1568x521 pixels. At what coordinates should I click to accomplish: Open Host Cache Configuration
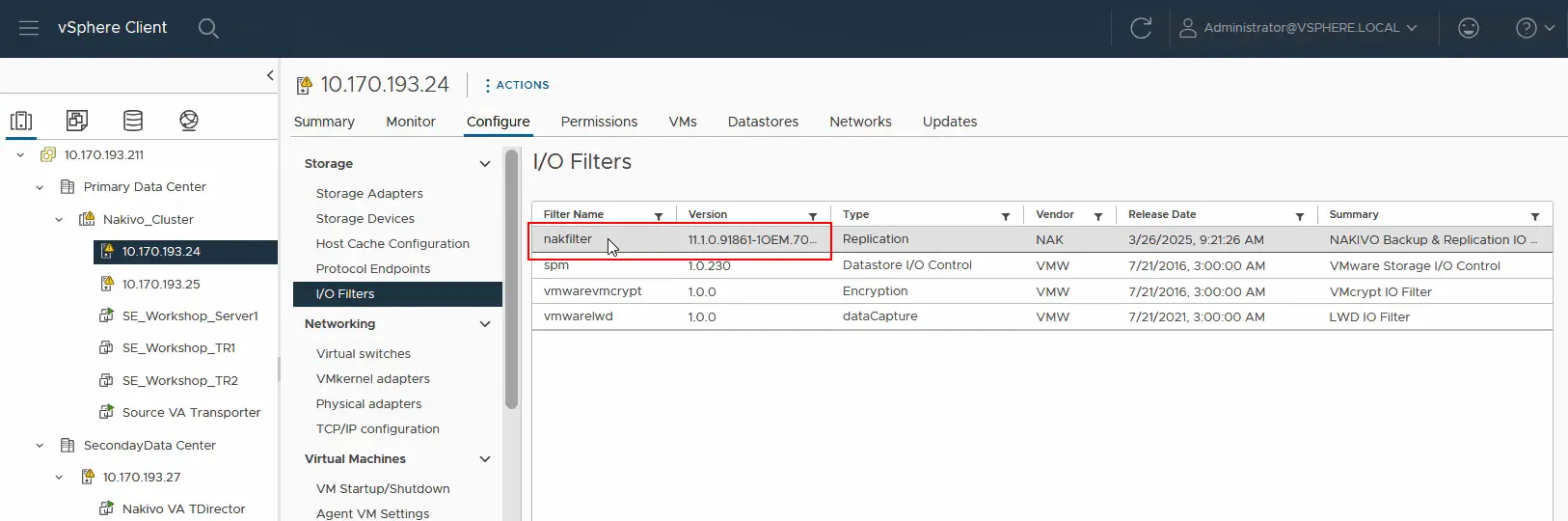392,243
